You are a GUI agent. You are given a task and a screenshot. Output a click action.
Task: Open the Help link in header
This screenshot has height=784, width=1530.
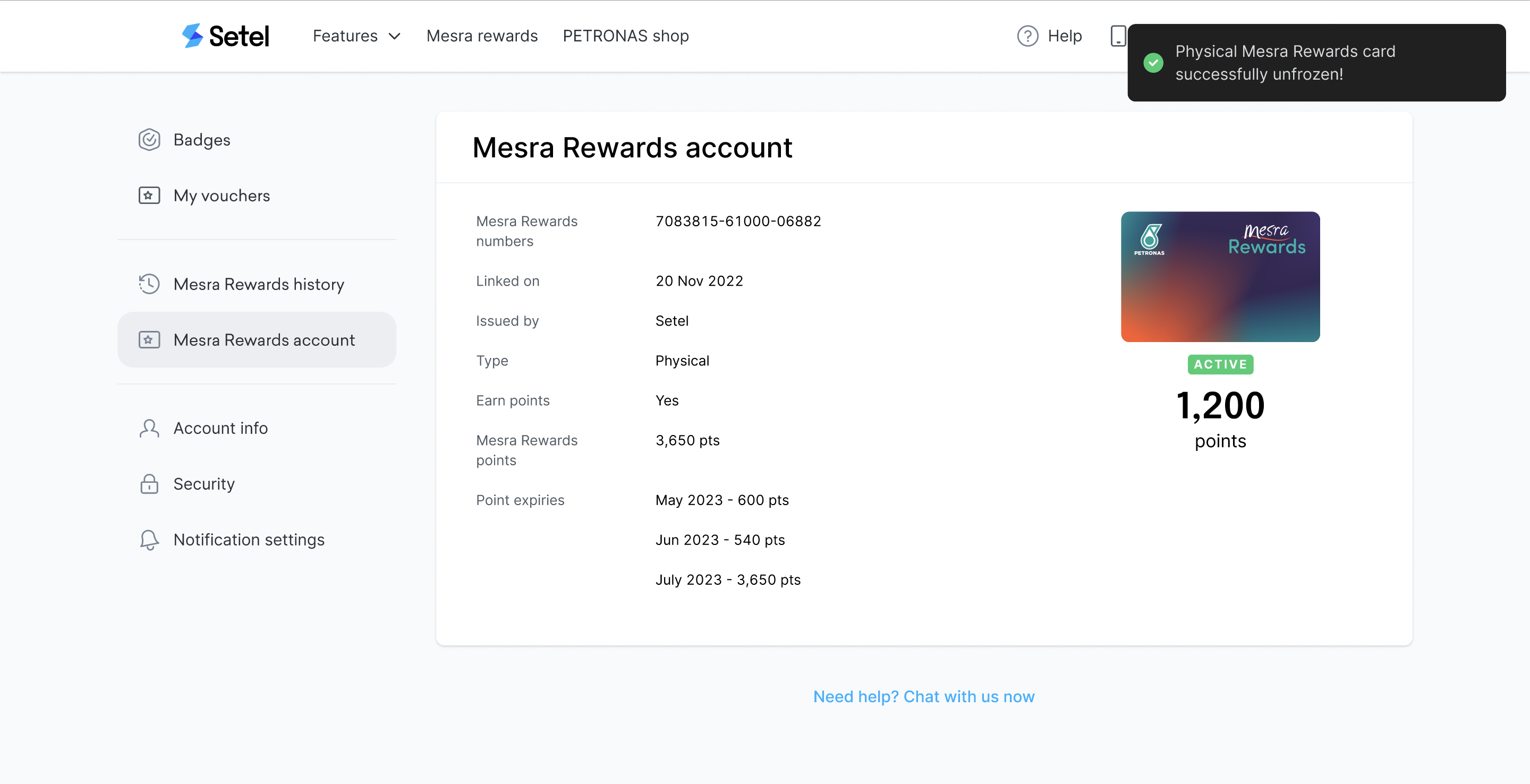pyautogui.click(x=1049, y=36)
